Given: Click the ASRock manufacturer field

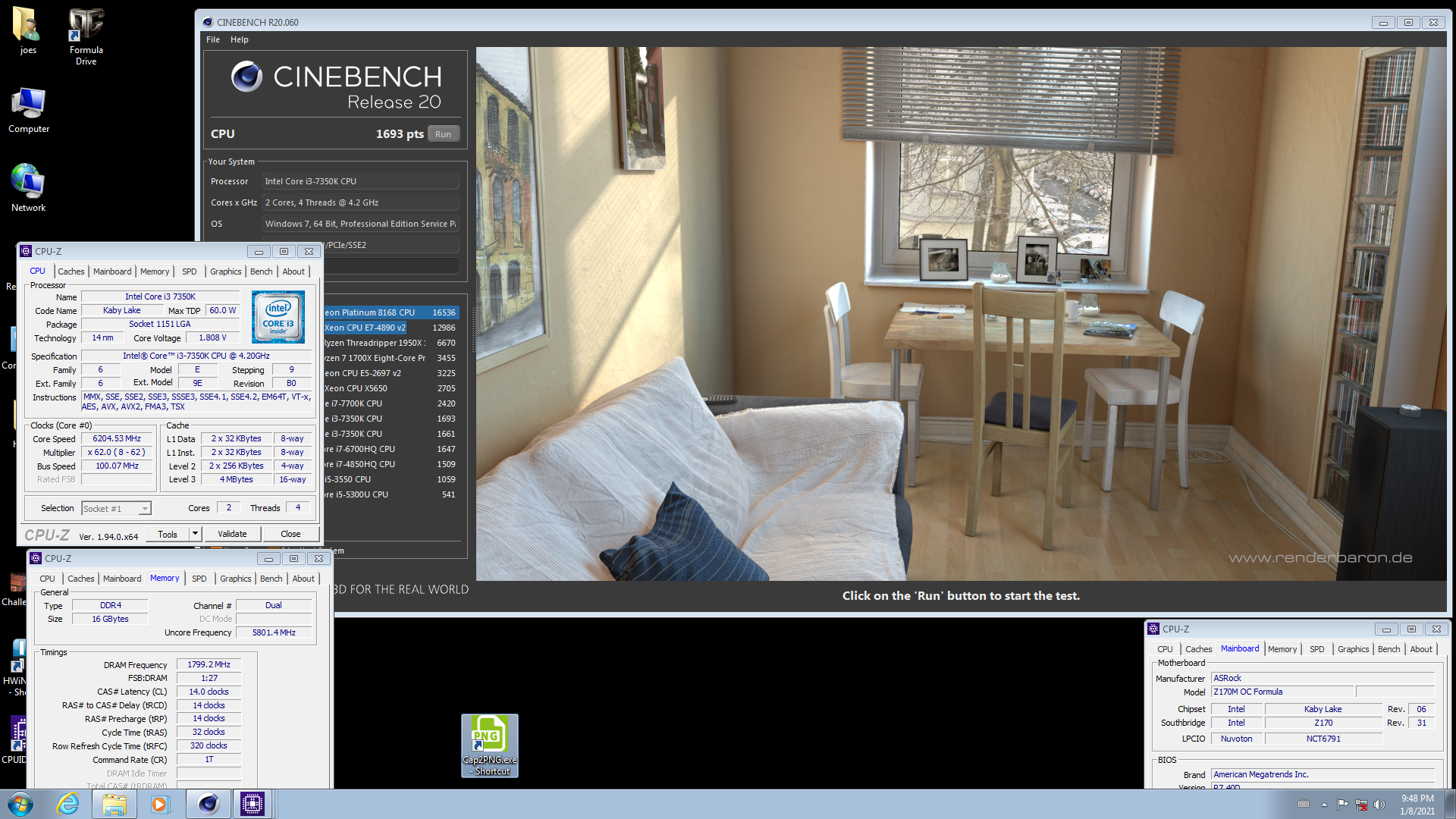Looking at the screenshot, I should 1323,678.
